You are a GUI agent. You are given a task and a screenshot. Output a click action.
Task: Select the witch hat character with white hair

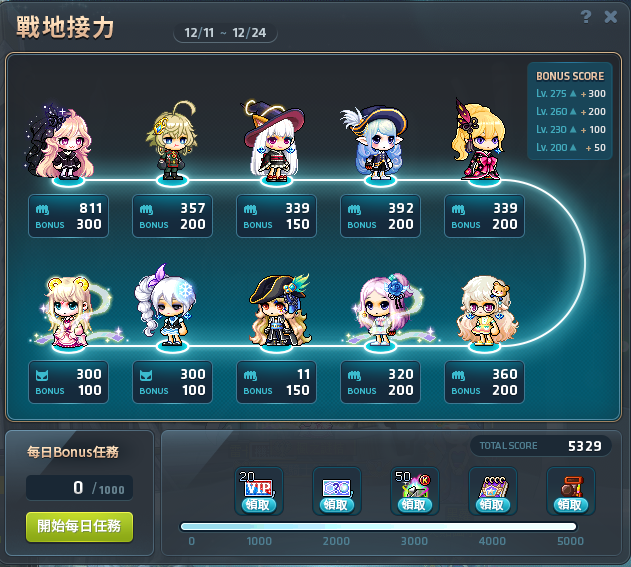coord(274,141)
